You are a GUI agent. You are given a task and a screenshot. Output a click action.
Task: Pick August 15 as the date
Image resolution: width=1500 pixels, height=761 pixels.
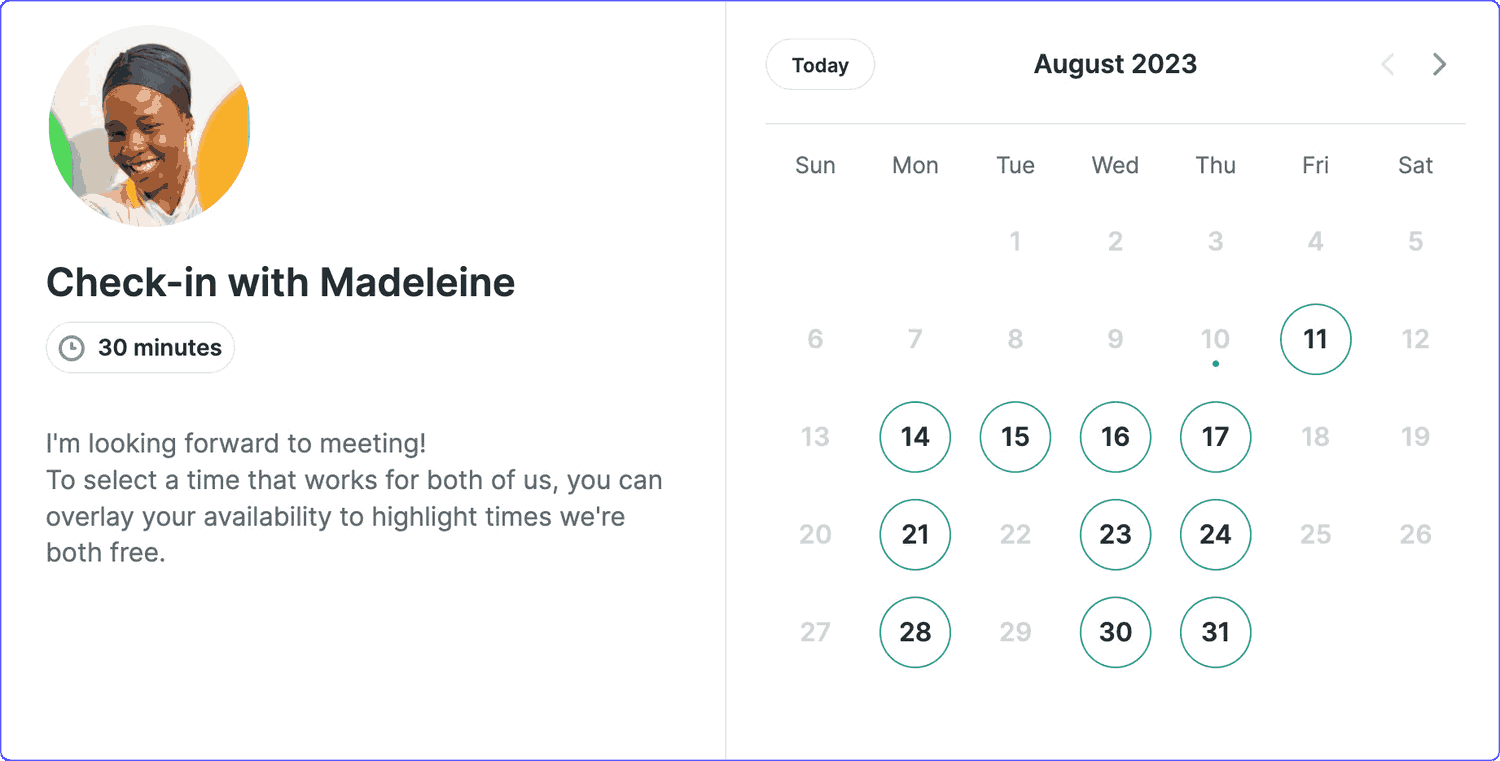(1015, 437)
